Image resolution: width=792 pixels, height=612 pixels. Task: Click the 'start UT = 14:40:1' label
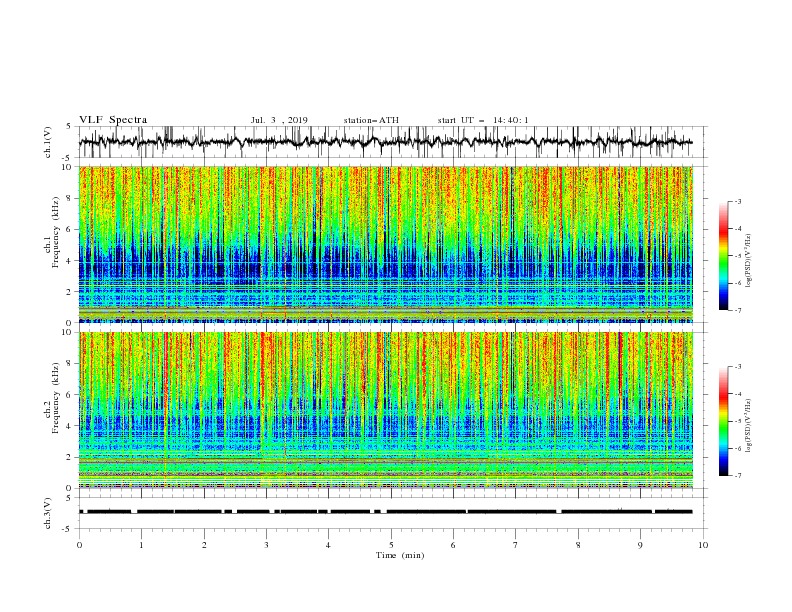coord(483,120)
